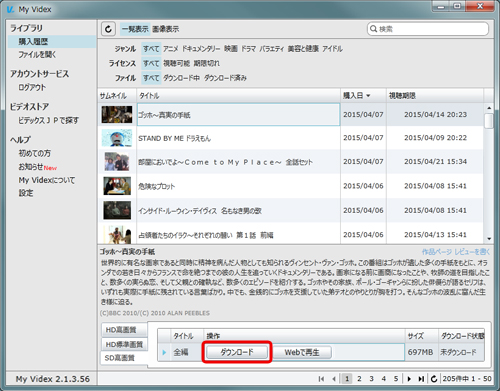Click list scrollbar down arrow
The width and height of the screenshot is (500, 391).
coord(489,239)
